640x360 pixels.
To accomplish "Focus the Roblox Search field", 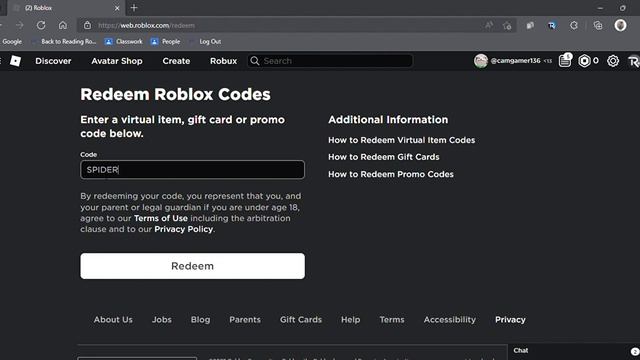I will tap(330, 61).
